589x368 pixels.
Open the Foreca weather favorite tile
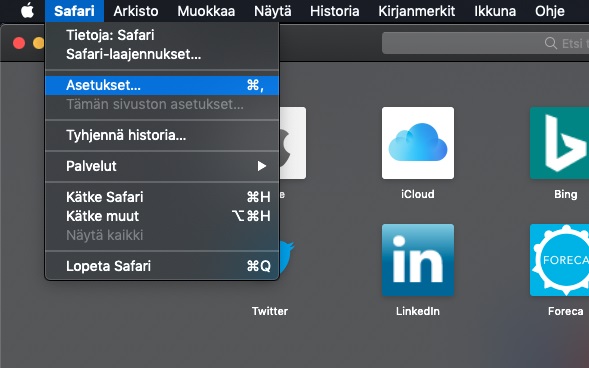[x=559, y=260]
